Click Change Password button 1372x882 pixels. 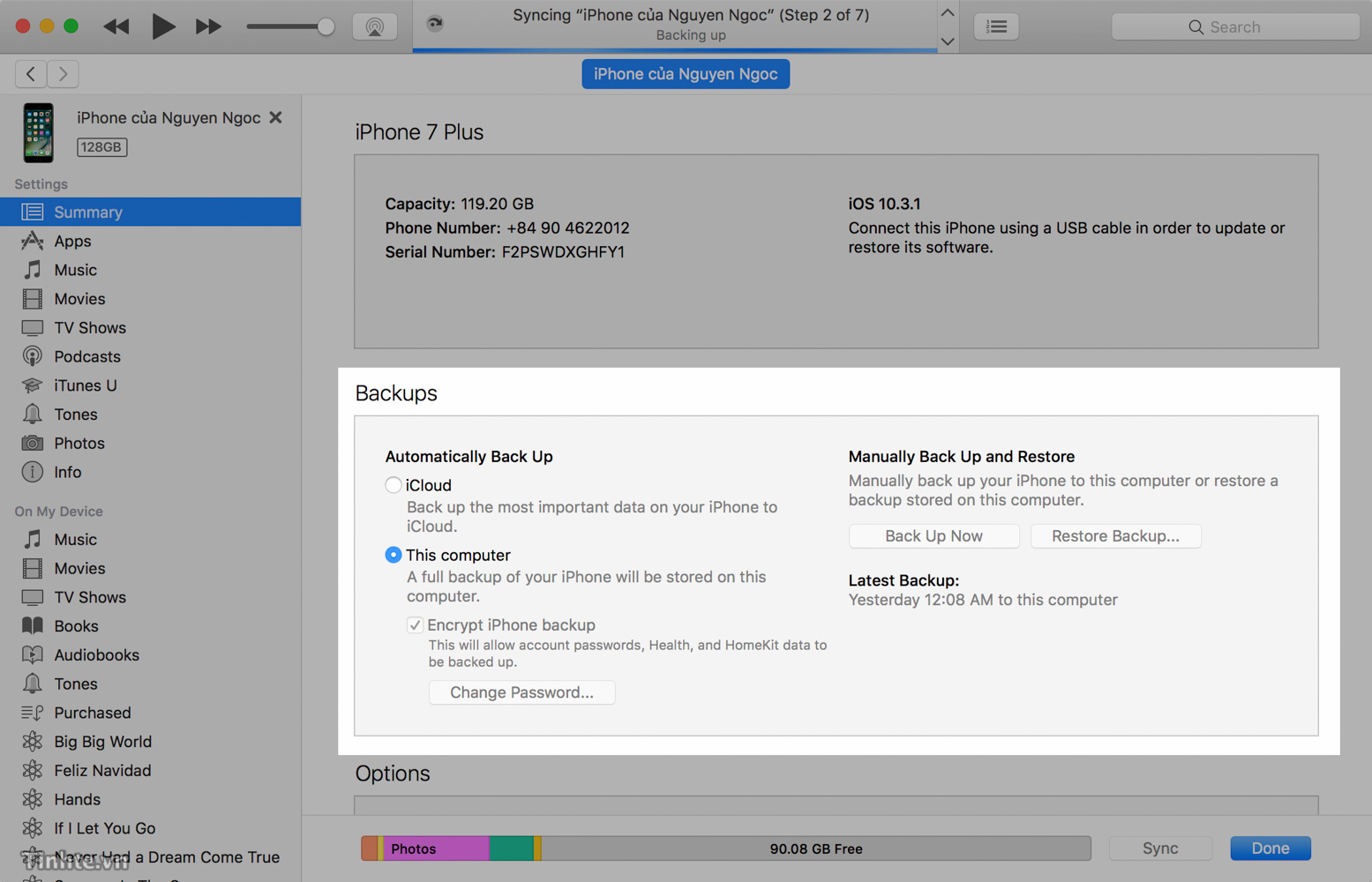pos(521,692)
